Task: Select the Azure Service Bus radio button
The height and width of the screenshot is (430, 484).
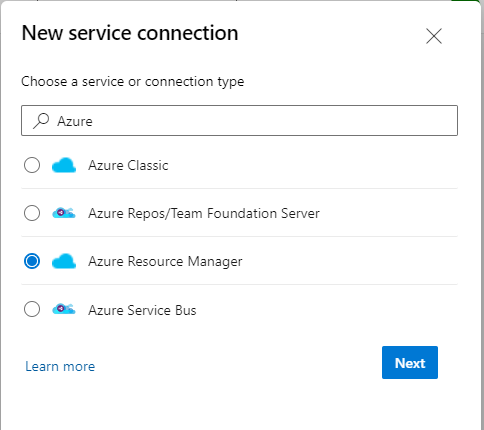Action: [x=32, y=309]
